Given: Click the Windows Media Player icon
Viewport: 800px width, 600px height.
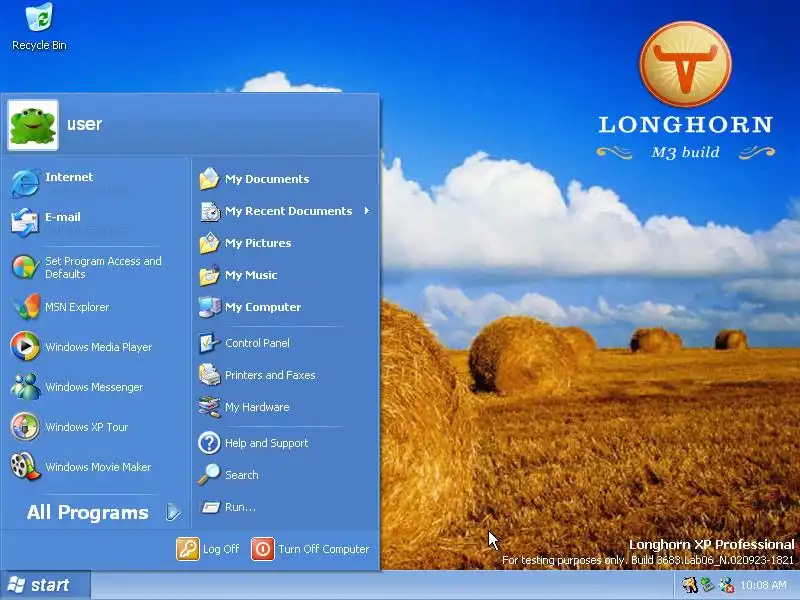Looking at the screenshot, I should (25, 346).
